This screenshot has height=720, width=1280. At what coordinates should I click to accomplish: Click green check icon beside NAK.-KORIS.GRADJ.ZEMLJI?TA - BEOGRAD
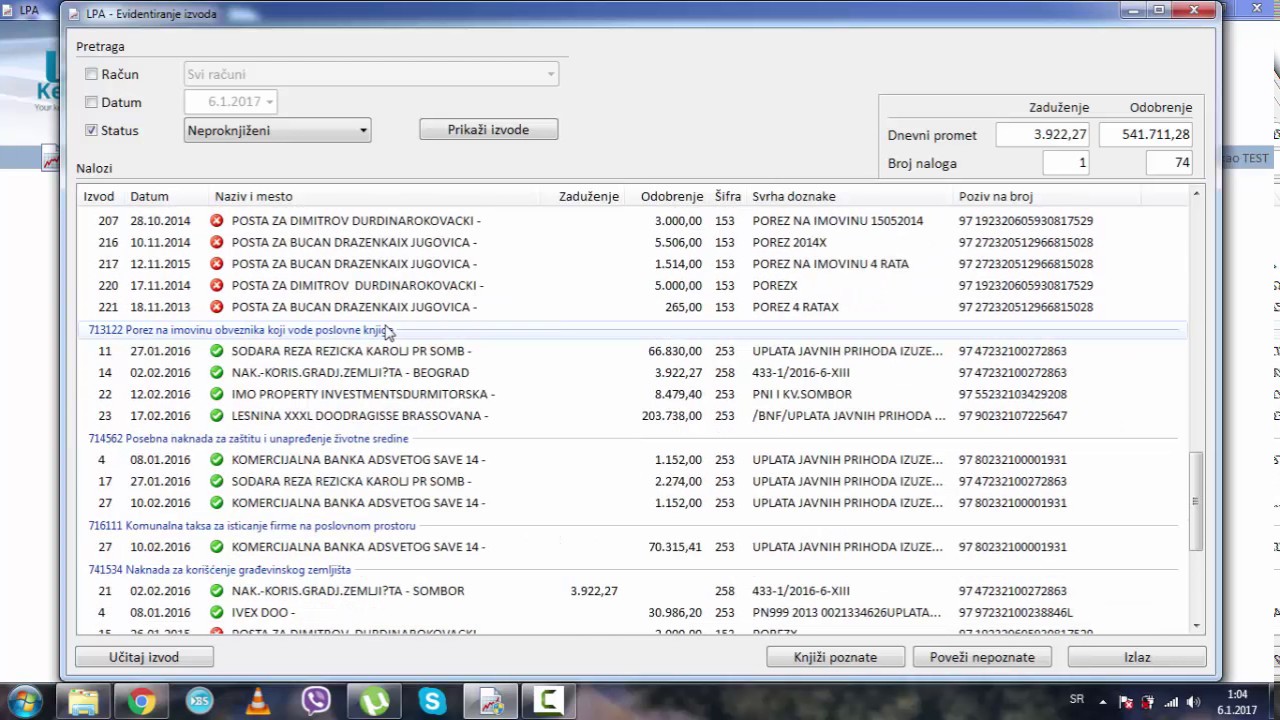216,373
